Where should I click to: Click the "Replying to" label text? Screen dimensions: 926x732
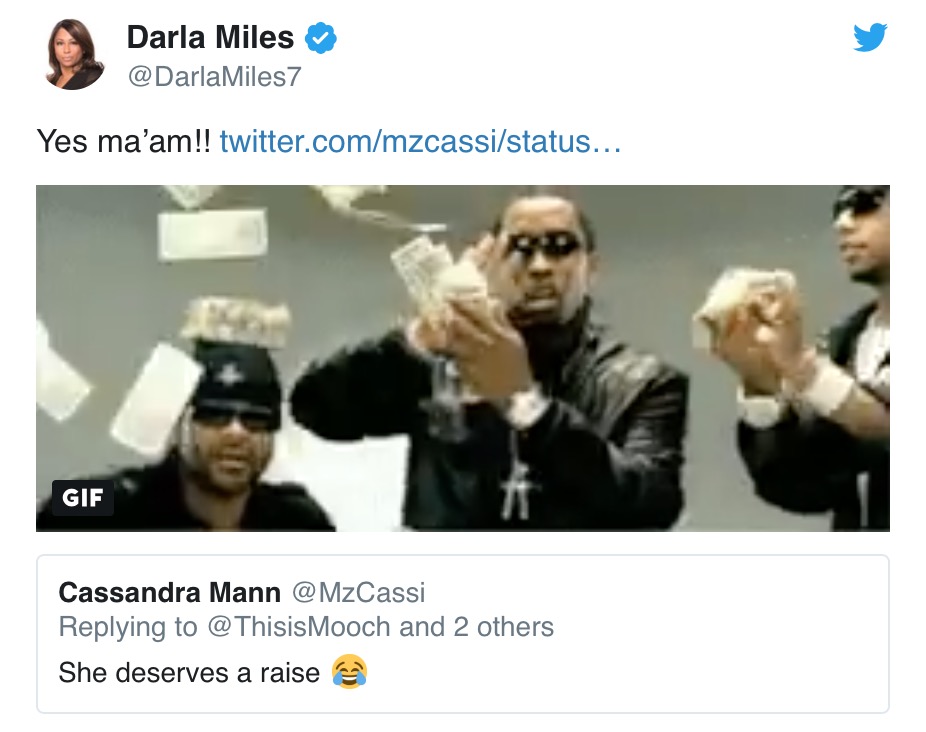point(128,627)
